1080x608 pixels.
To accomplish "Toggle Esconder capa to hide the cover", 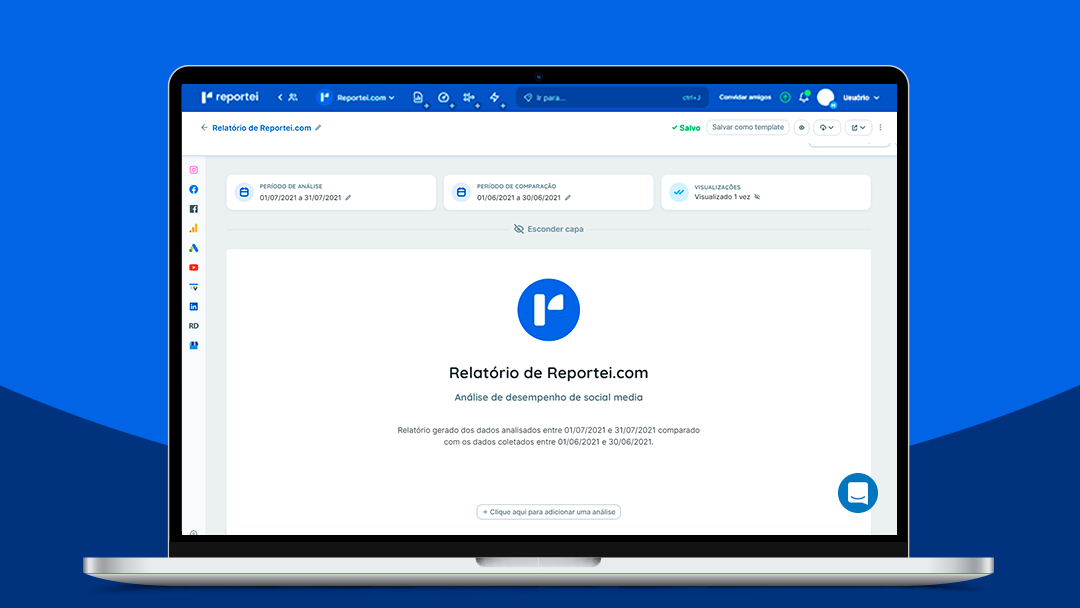I will pos(548,229).
